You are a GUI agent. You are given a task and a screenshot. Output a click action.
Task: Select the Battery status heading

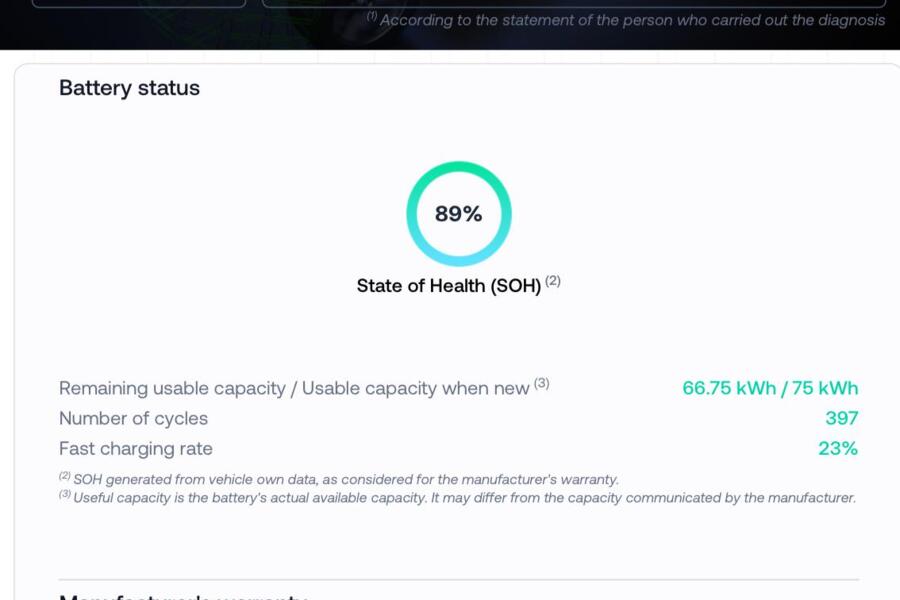coord(129,88)
